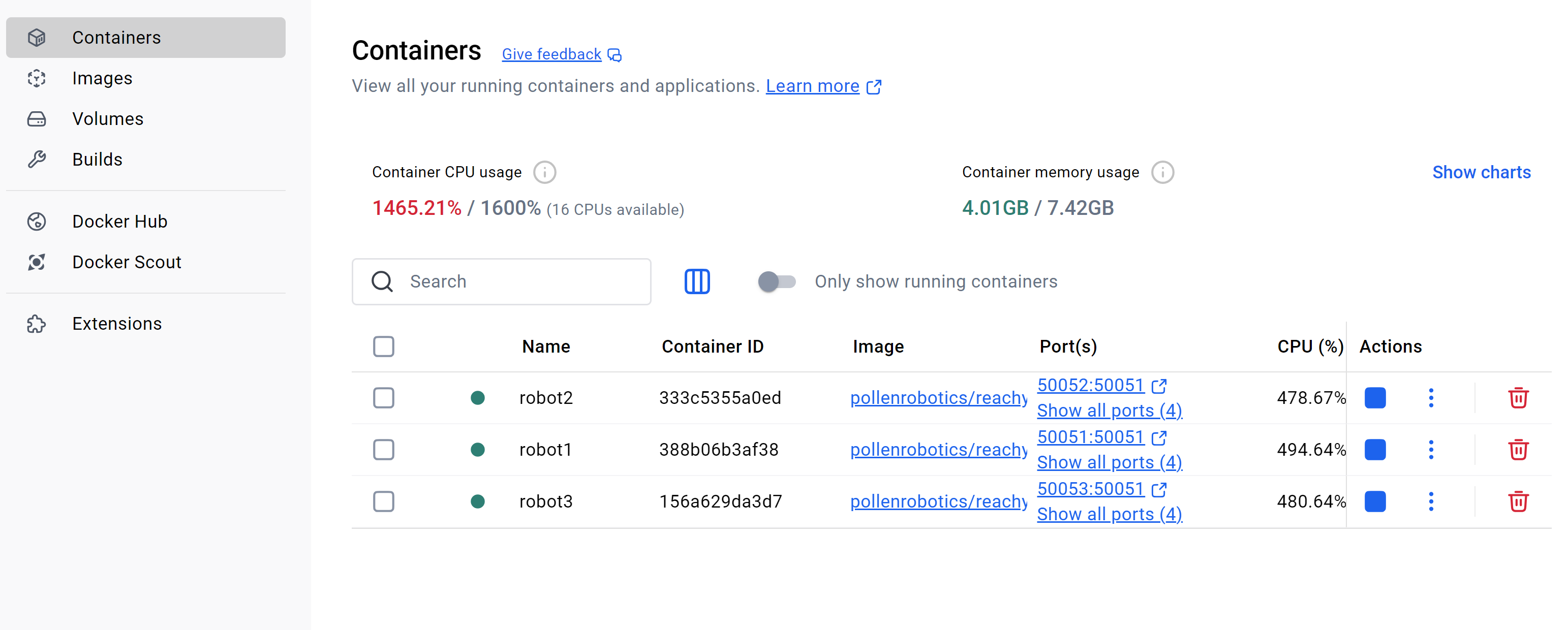Go to Images in sidebar
Image resolution: width=1568 pixels, height=630 pixels.
(102, 78)
